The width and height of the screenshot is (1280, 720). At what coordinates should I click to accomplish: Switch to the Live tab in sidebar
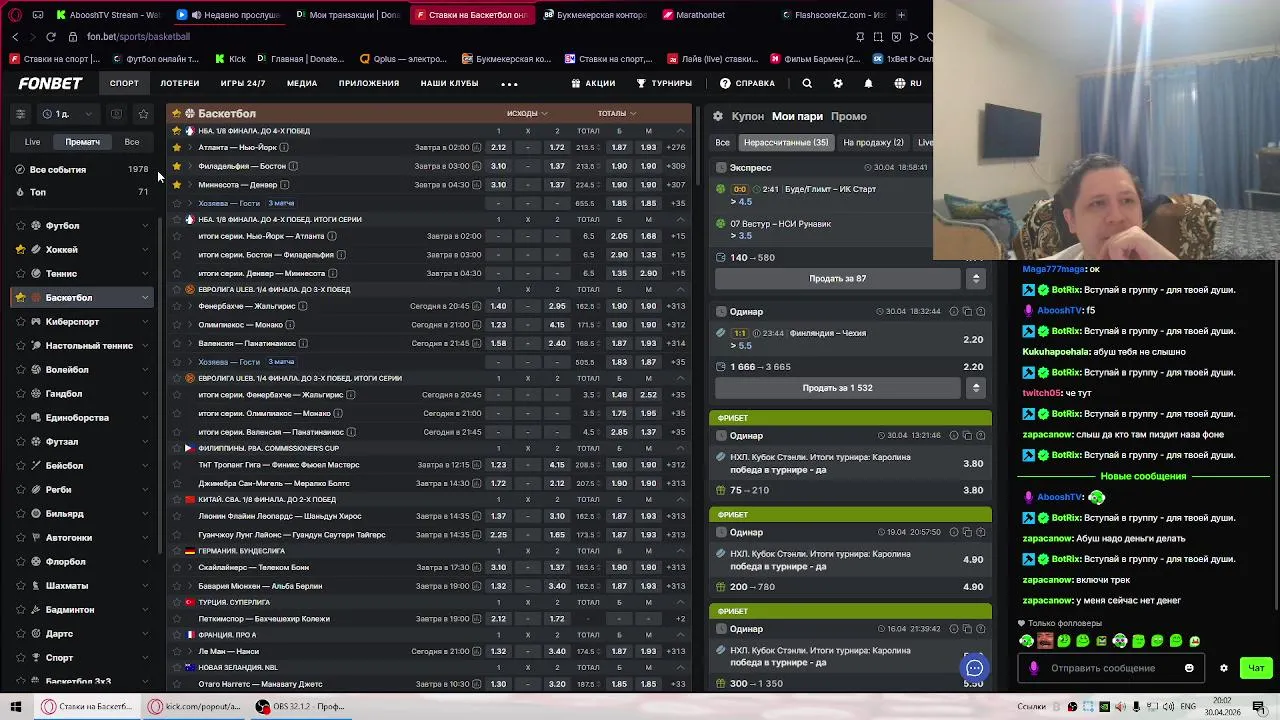[x=32, y=142]
